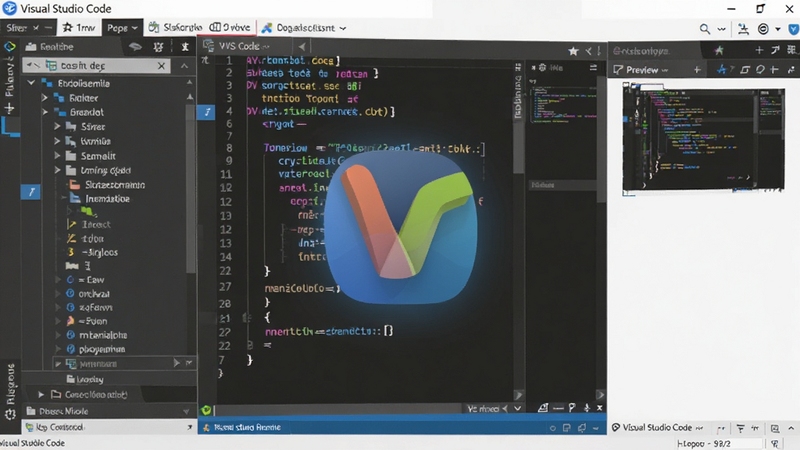Click the editor minimap code overview
The height and width of the screenshot is (450, 800).
(563, 105)
